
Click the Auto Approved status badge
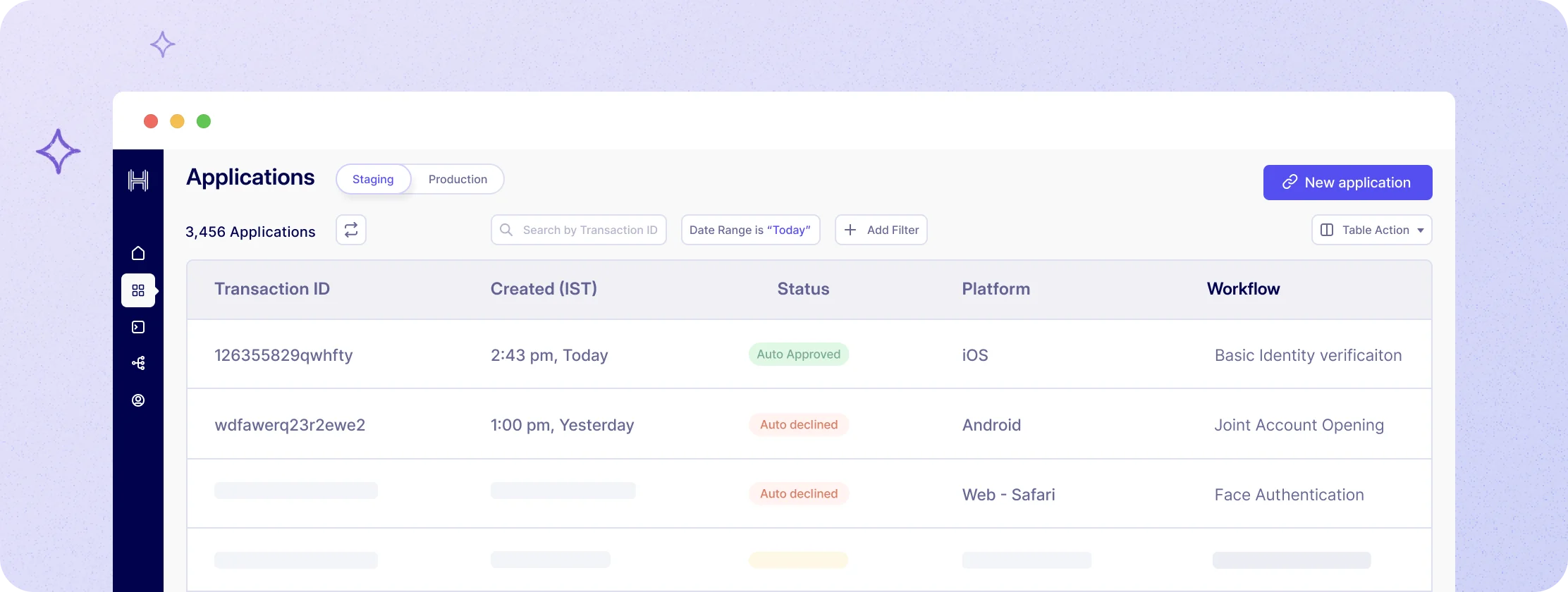(x=799, y=354)
